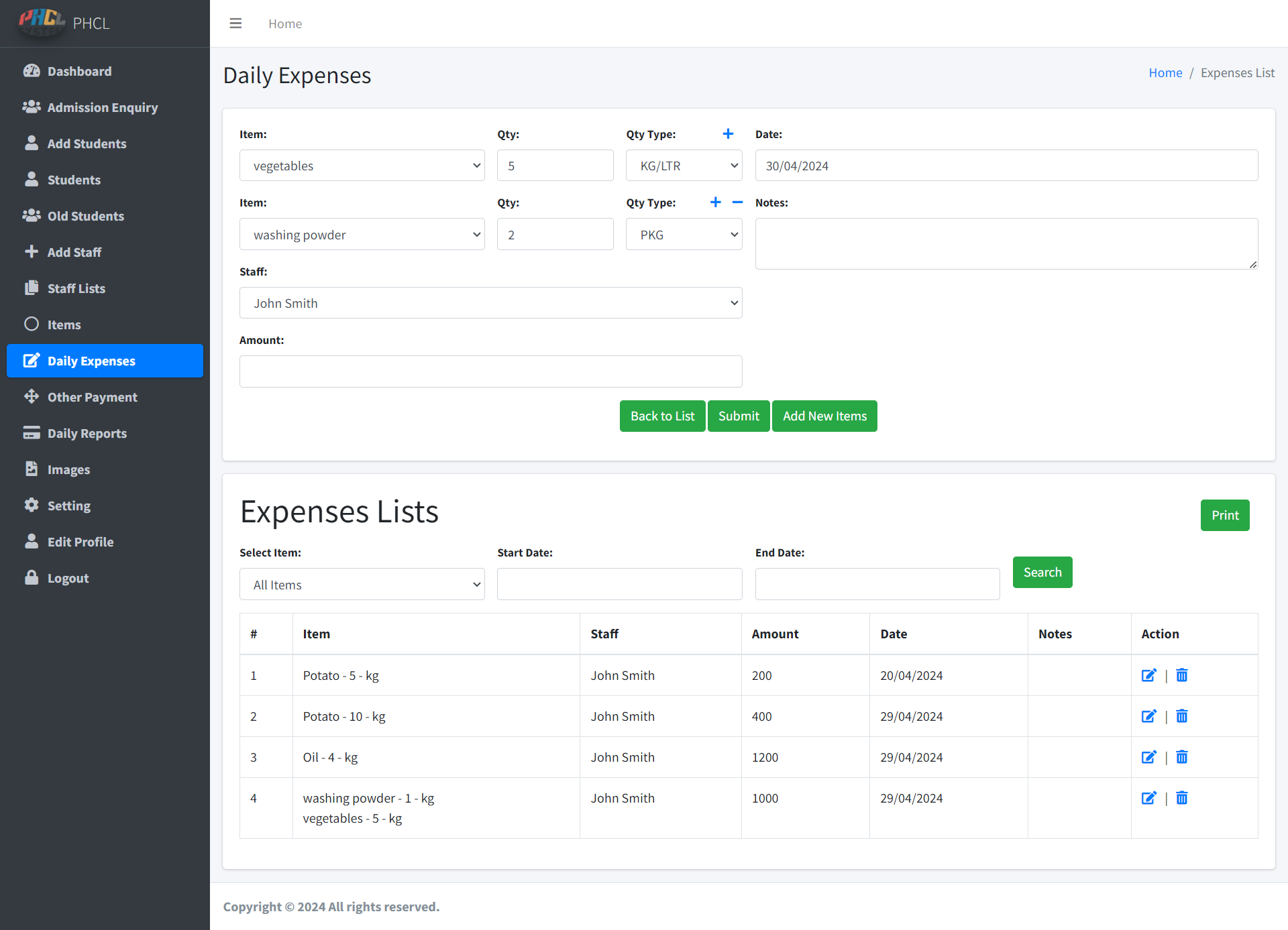The width and height of the screenshot is (1288, 930).
Task: Click edit icon for washing powder expense row
Action: click(x=1148, y=798)
